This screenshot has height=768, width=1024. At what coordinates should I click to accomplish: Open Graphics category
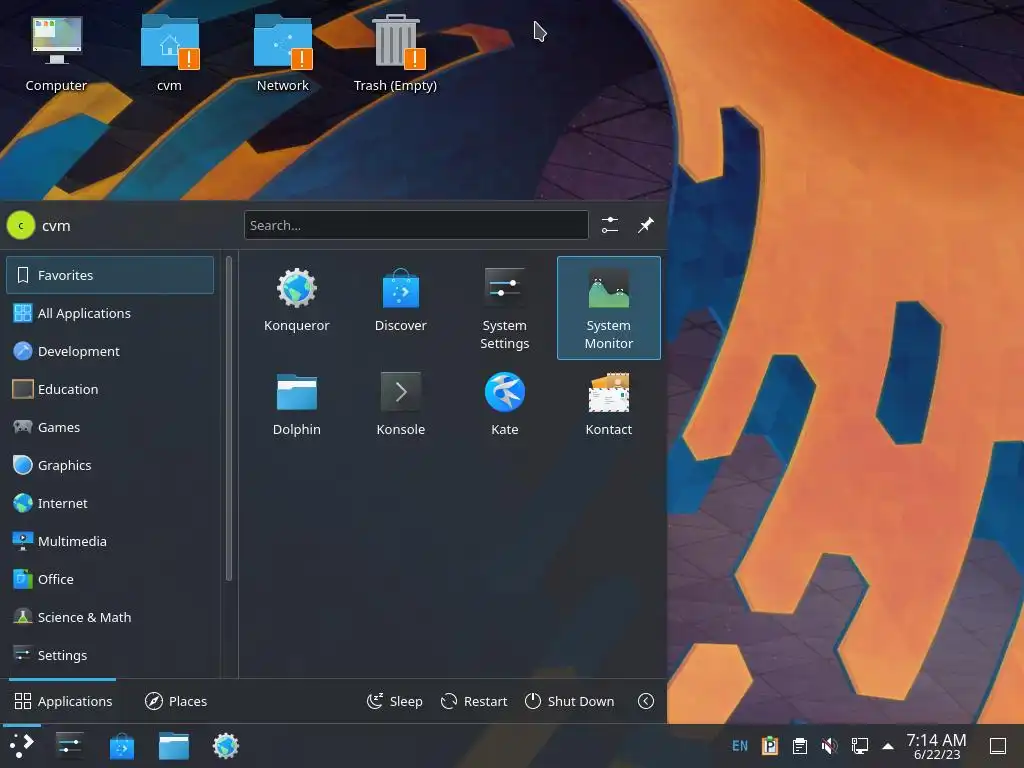110,465
